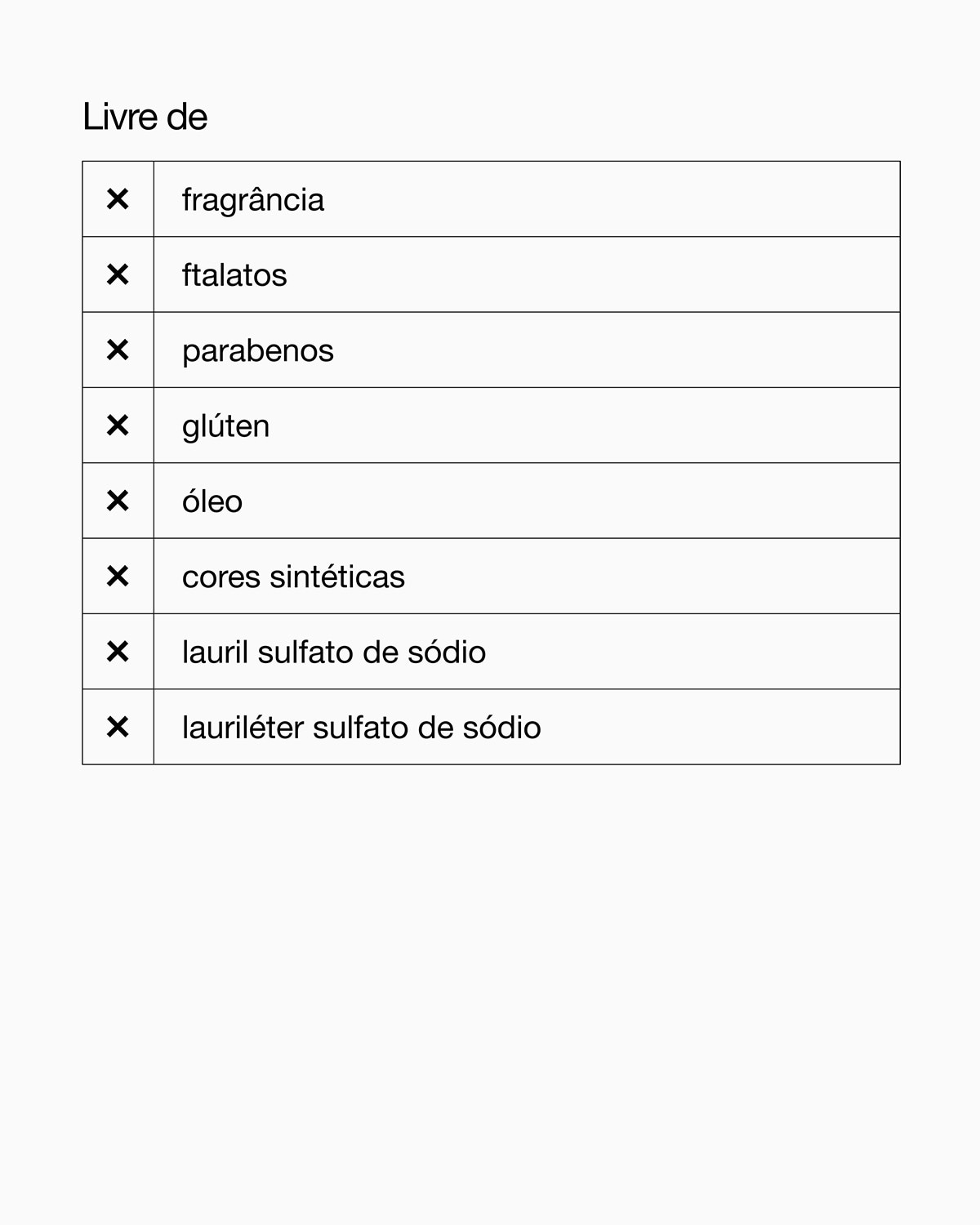
Task: Click the X icon beside ftalatos
Action: click(118, 274)
